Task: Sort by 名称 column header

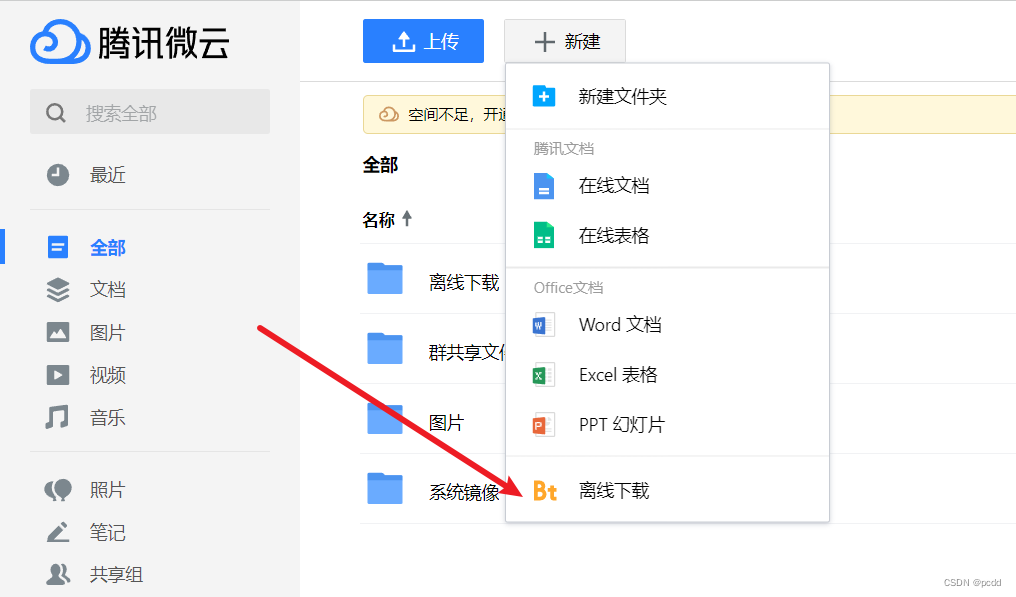Action: point(378,220)
